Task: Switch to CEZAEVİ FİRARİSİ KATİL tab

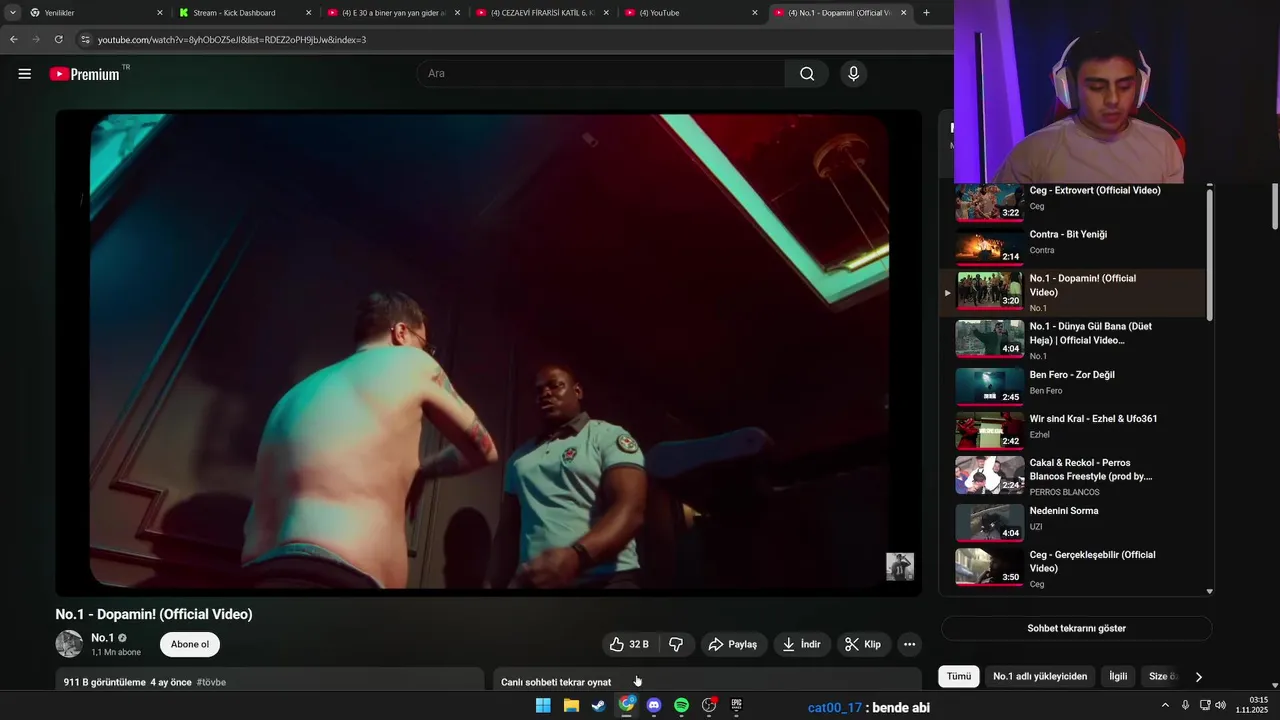Action: [543, 13]
